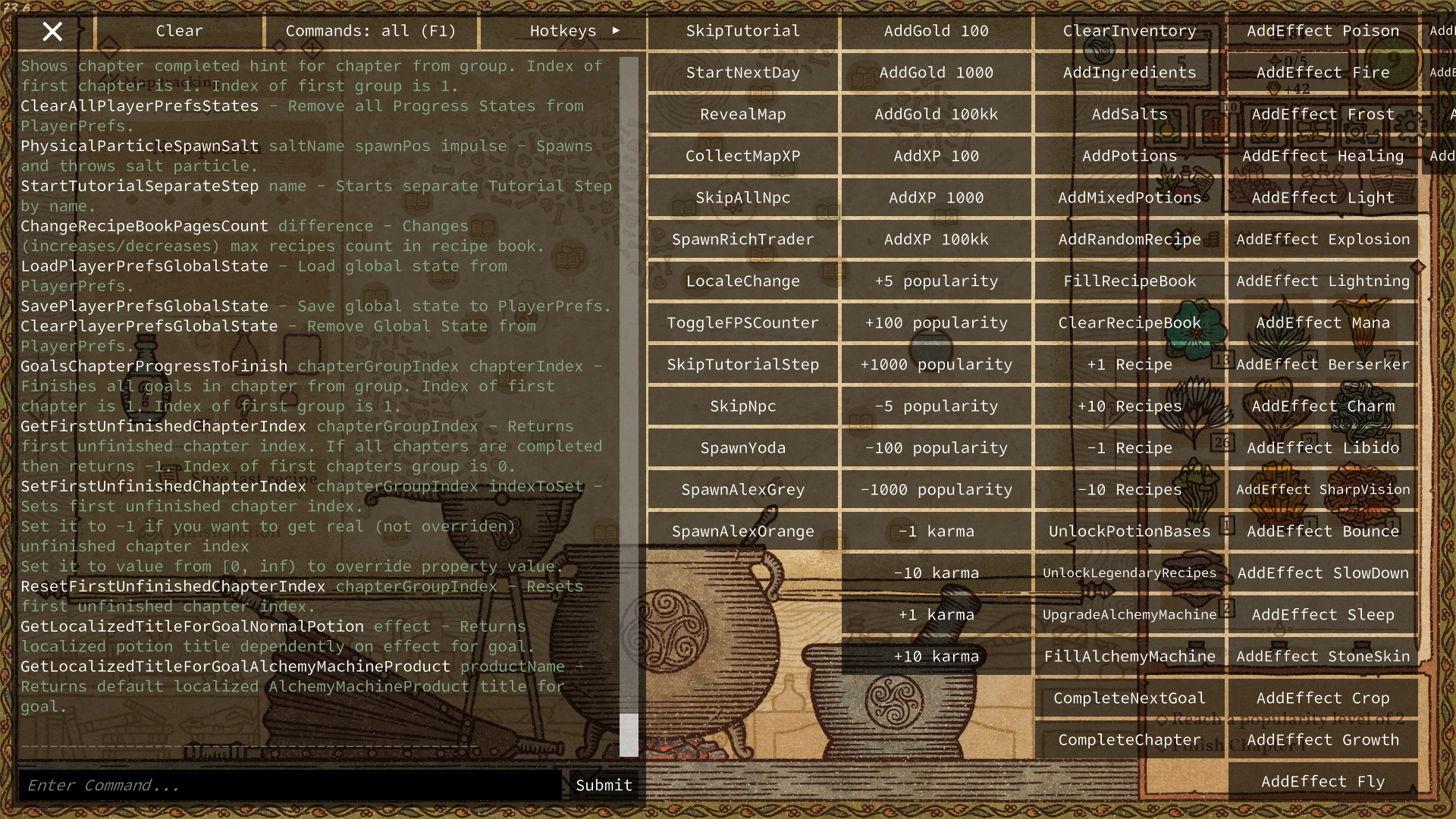Increase popularity by 5
The height and width of the screenshot is (819, 1456).
click(x=936, y=281)
